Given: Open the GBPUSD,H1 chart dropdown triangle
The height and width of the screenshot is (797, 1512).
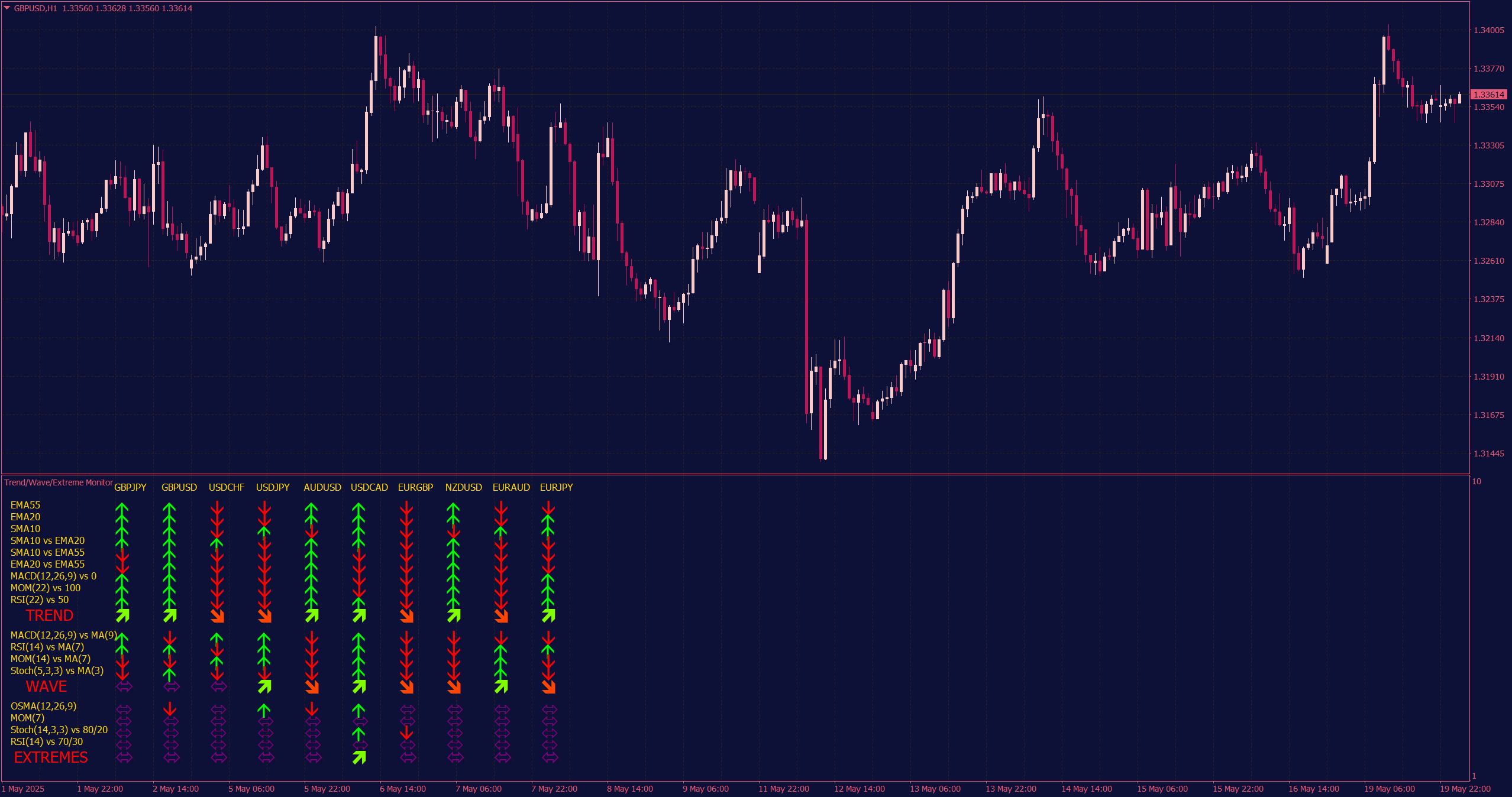Looking at the screenshot, I should click(7, 8).
